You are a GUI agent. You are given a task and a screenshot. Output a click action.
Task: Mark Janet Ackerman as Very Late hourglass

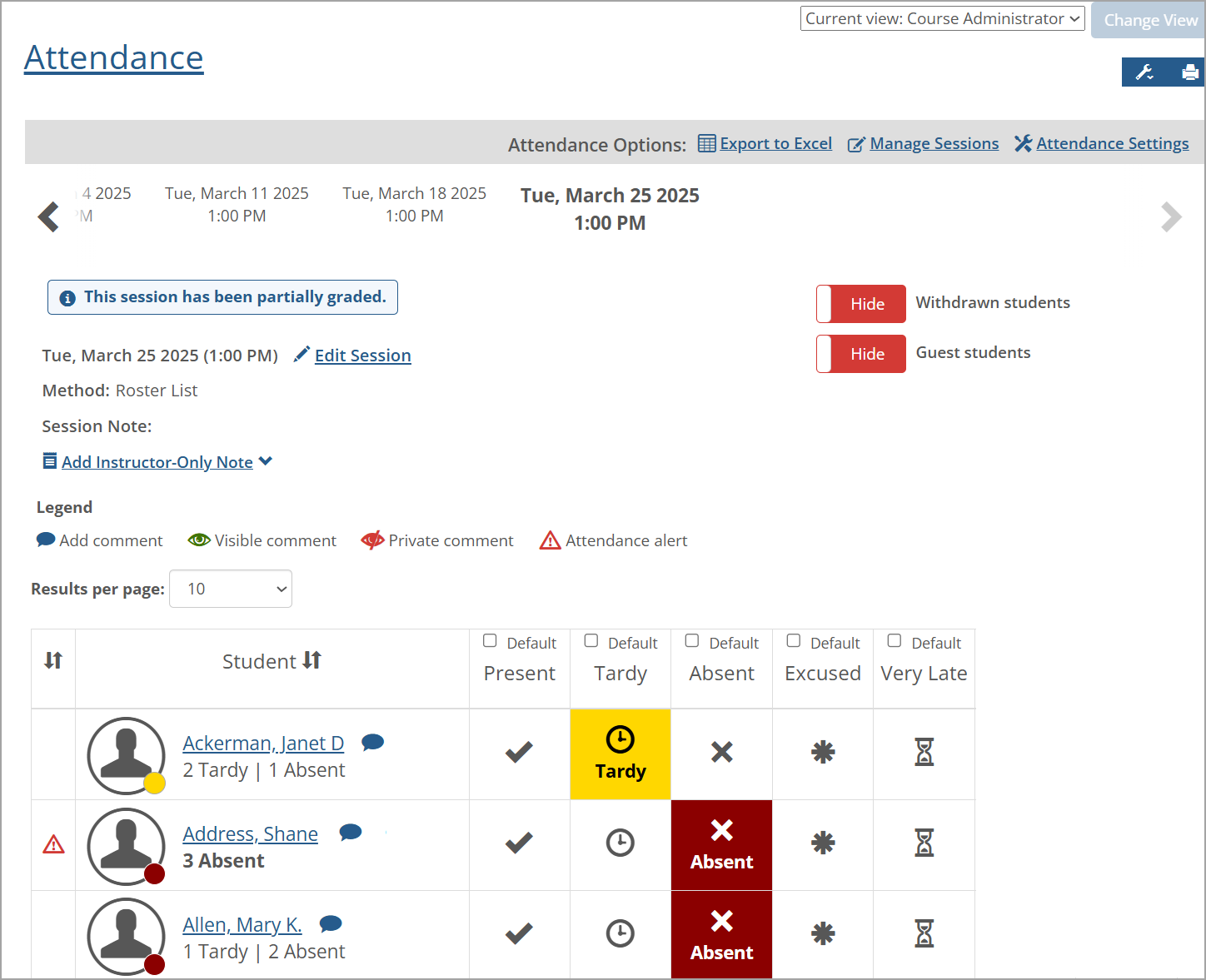(x=924, y=753)
